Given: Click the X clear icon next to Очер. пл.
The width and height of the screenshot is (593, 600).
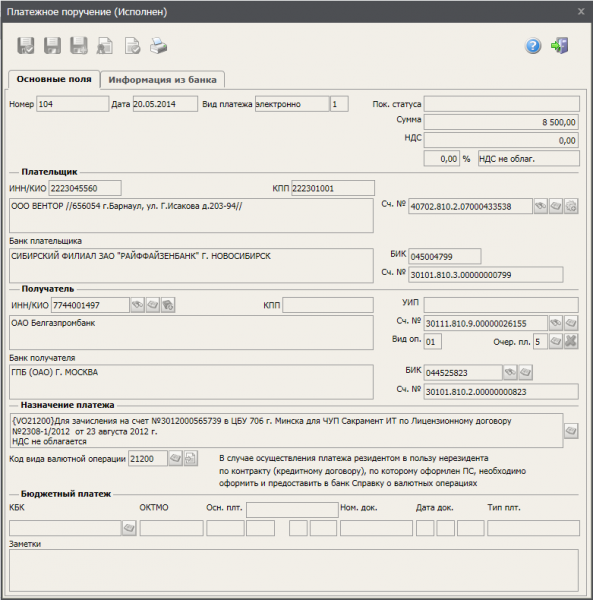Looking at the screenshot, I should coord(571,341).
